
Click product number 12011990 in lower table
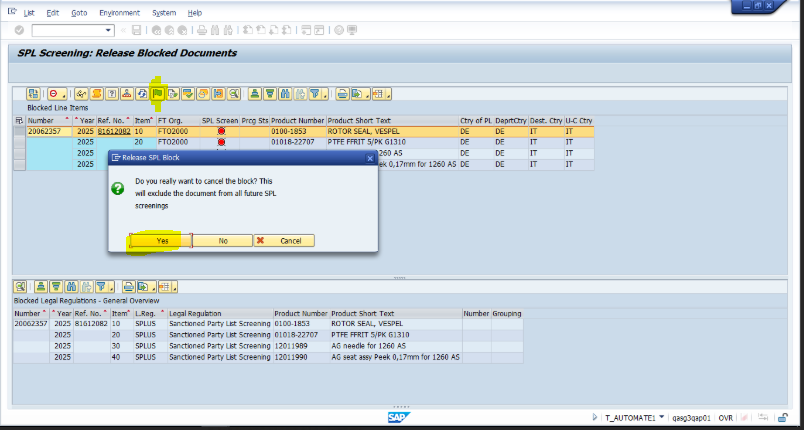click(x=291, y=357)
